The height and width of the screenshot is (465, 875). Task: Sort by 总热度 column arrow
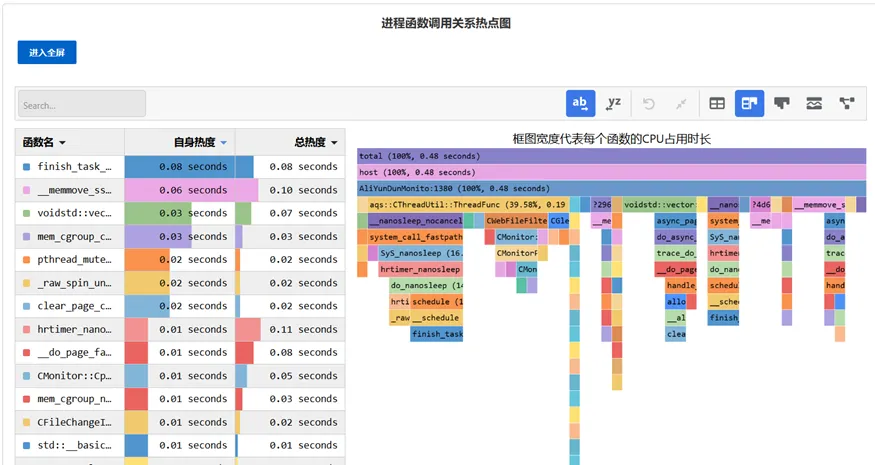coord(334,143)
